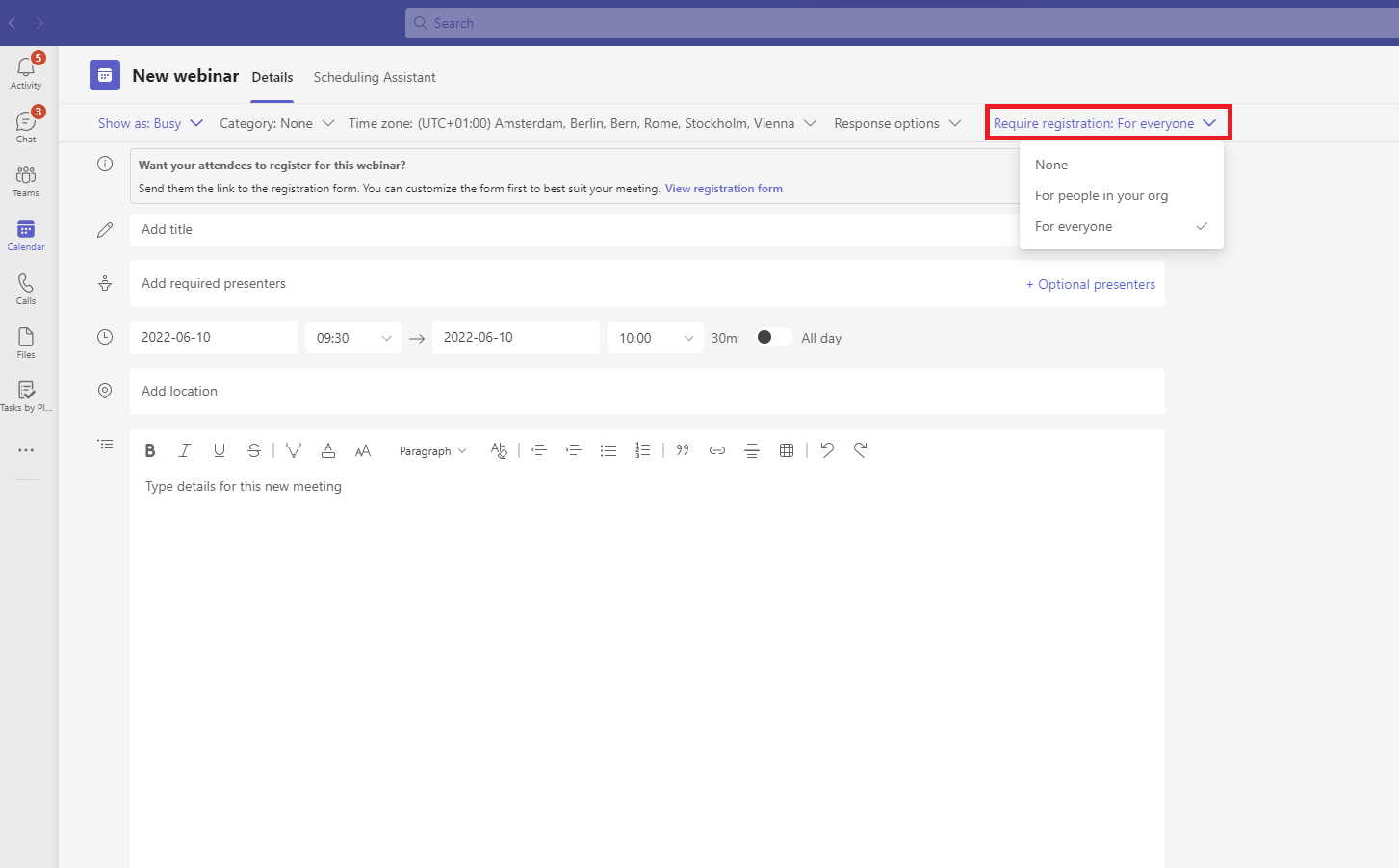Screen dimensions: 1399x868
Task: Collapse the Require registration dropdown
Action: click(1105, 123)
